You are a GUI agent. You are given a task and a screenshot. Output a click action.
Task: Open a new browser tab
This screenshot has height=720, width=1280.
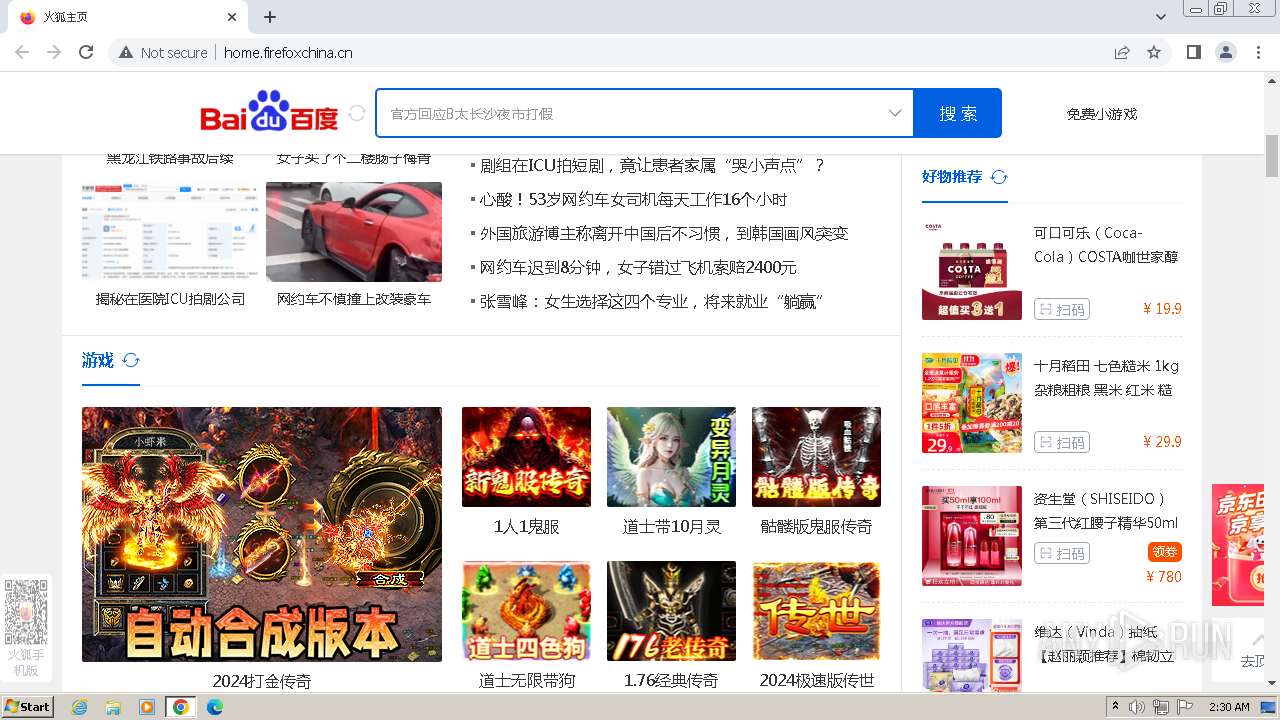[x=270, y=17]
